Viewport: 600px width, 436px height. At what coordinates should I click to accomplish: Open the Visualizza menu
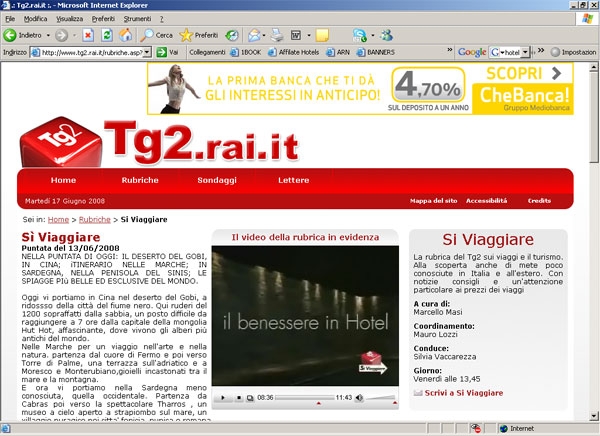tap(69, 19)
